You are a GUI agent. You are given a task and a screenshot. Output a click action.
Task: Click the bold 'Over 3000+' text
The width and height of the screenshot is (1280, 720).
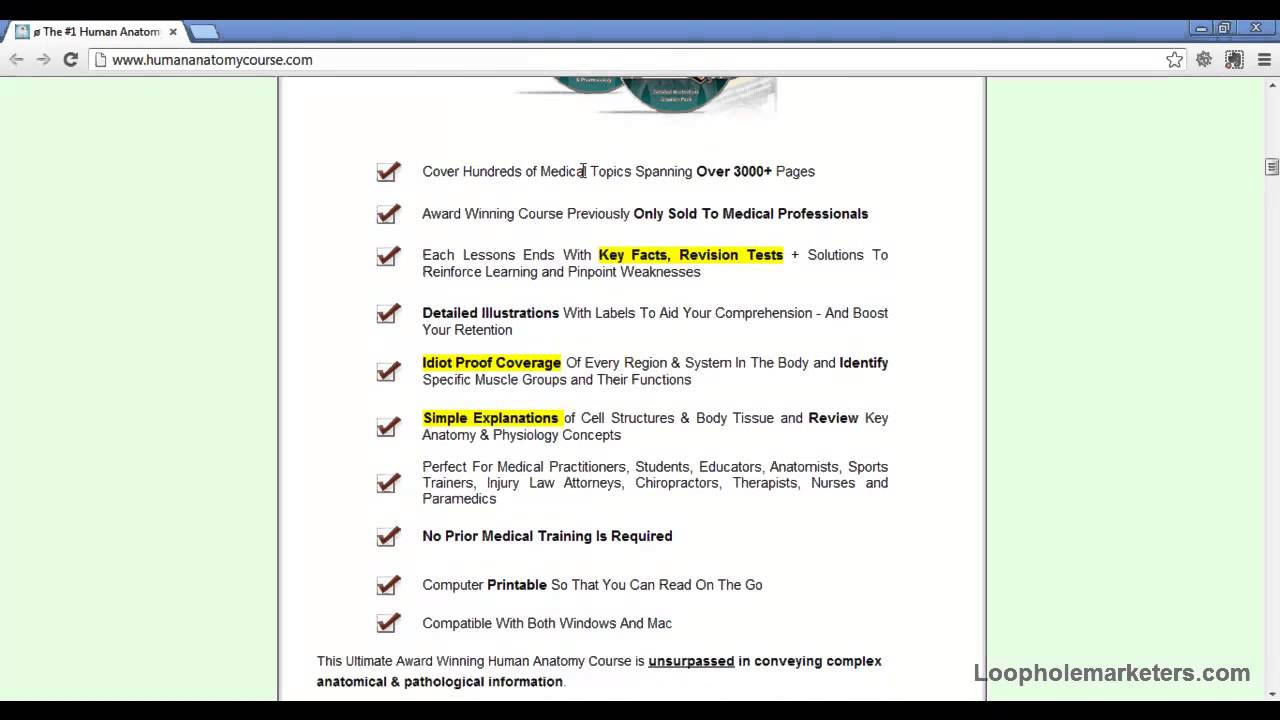(734, 171)
